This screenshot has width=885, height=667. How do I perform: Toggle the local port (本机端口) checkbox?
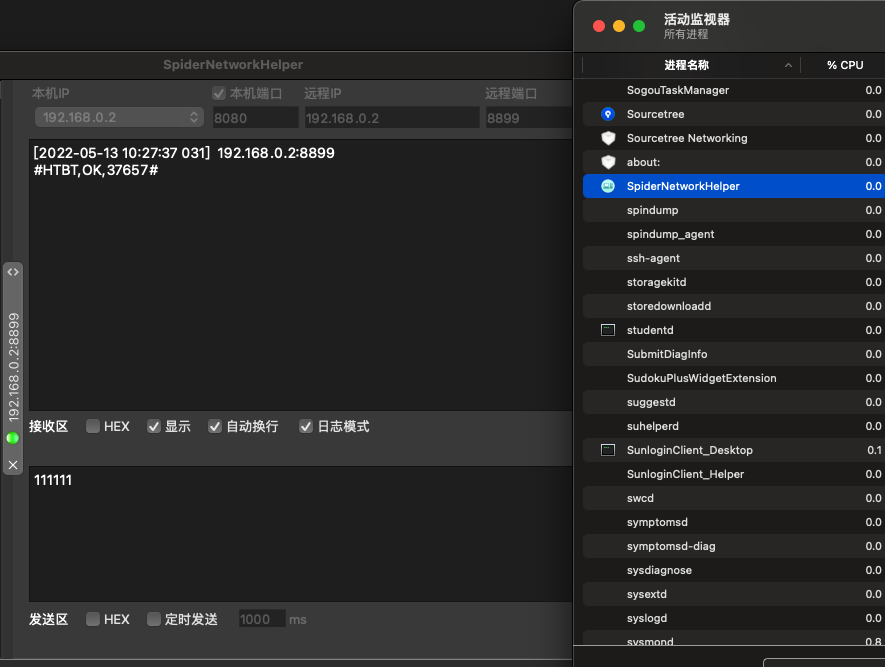point(219,93)
